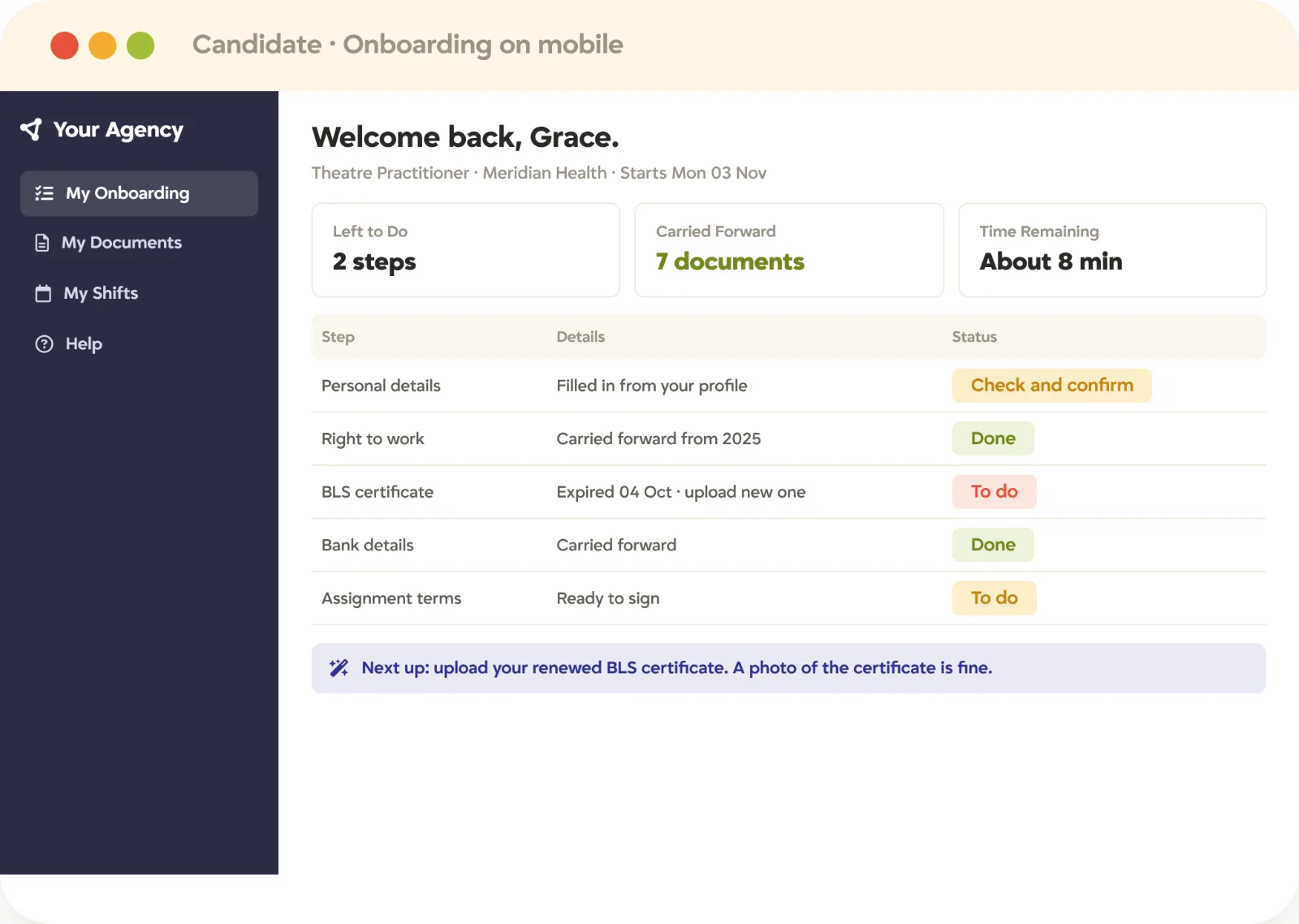The height and width of the screenshot is (924, 1299).
Task: Click the 'Welcome back, Grace.' heading
Action: tap(465, 137)
